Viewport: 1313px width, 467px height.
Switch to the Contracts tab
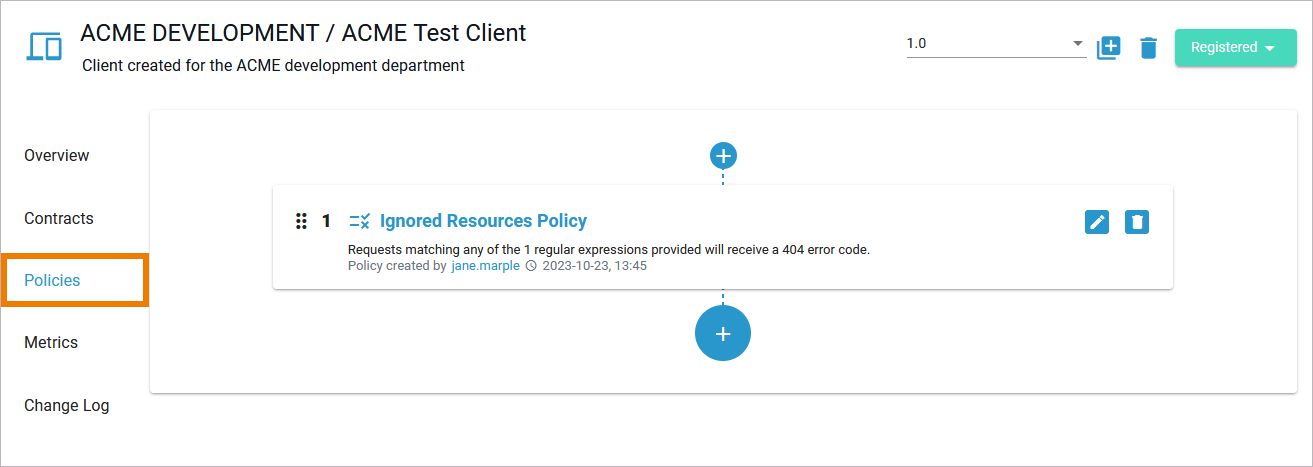click(x=59, y=218)
